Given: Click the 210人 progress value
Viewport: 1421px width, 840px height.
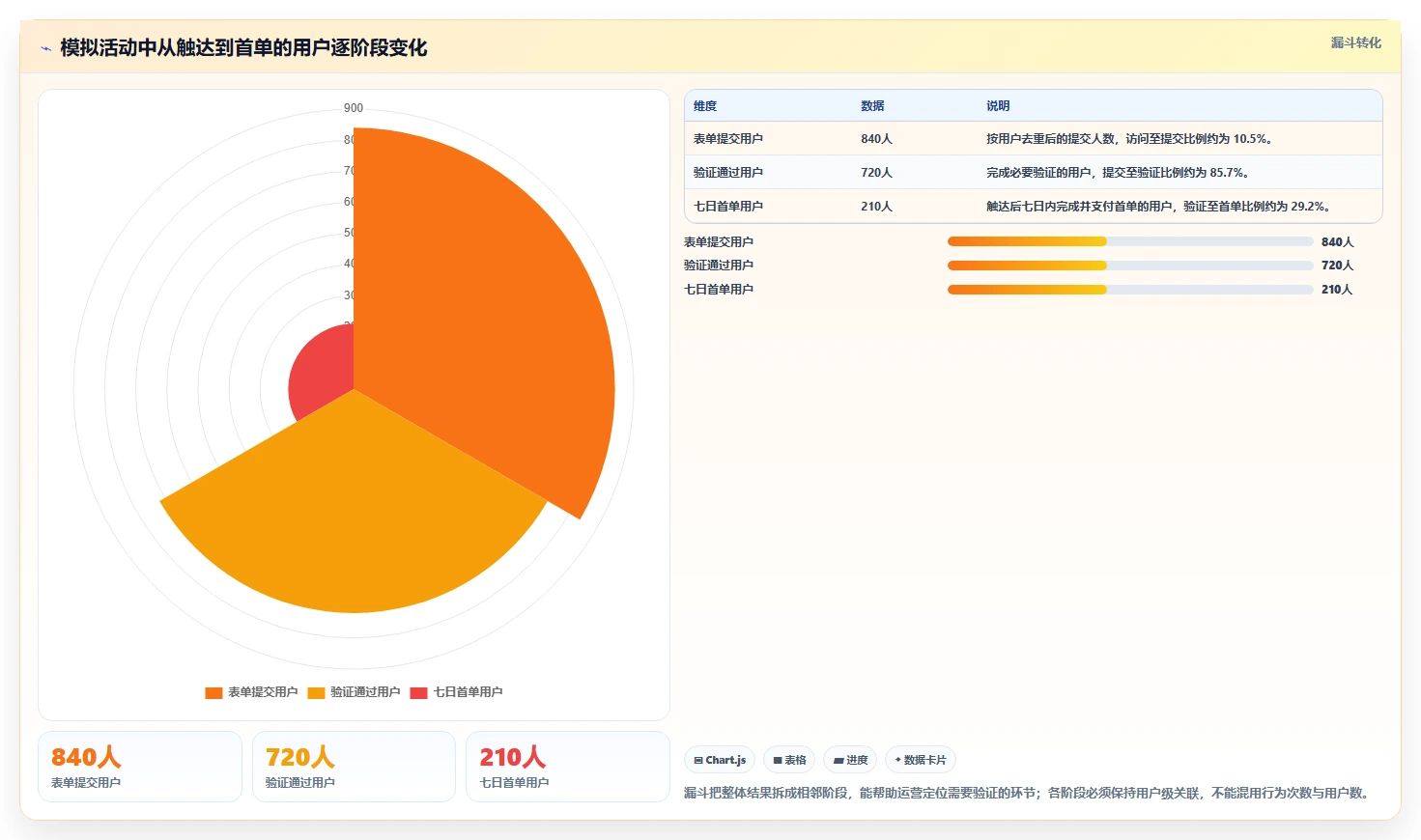Looking at the screenshot, I should pyautogui.click(x=1337, y=290).
